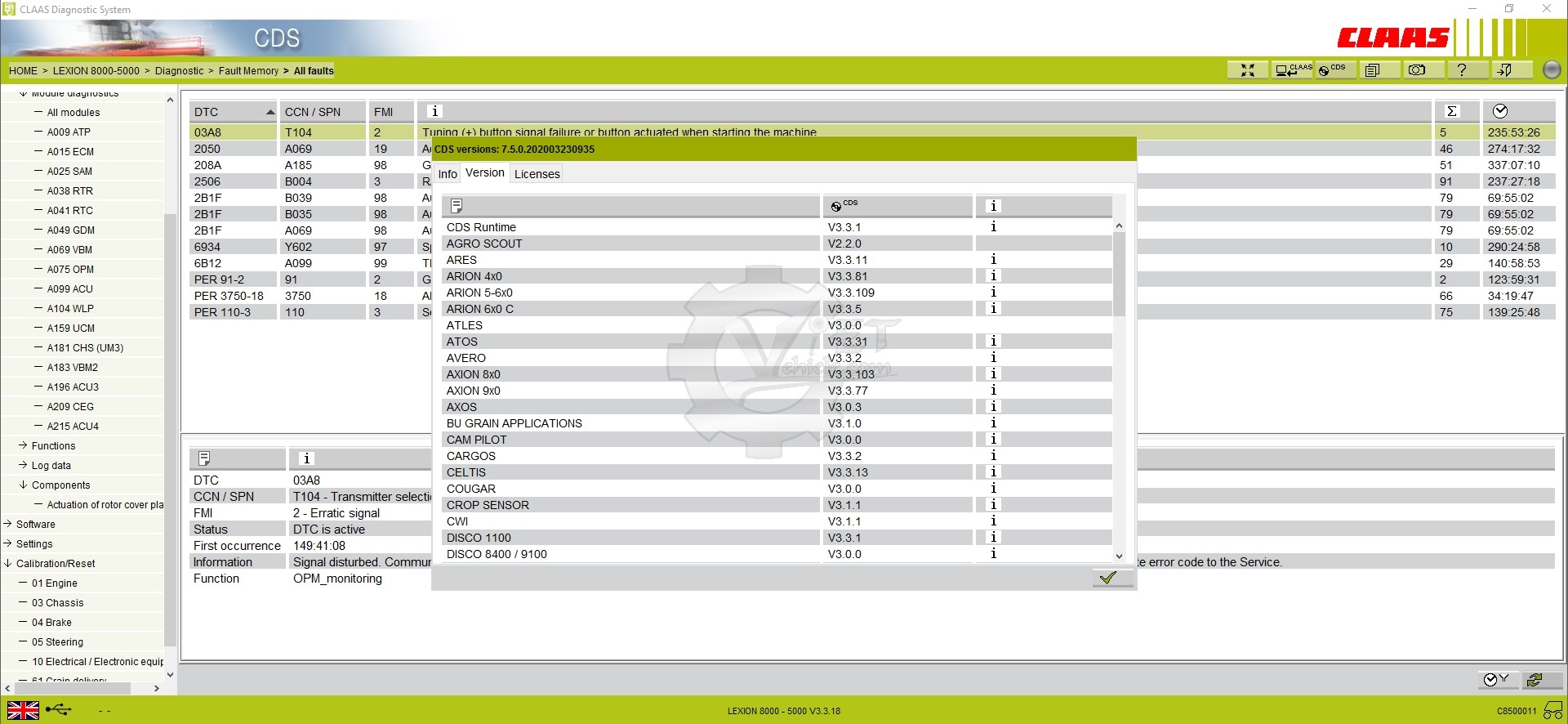Switch to the Licenses tab
1568x724 pixels.
(537, 174)
